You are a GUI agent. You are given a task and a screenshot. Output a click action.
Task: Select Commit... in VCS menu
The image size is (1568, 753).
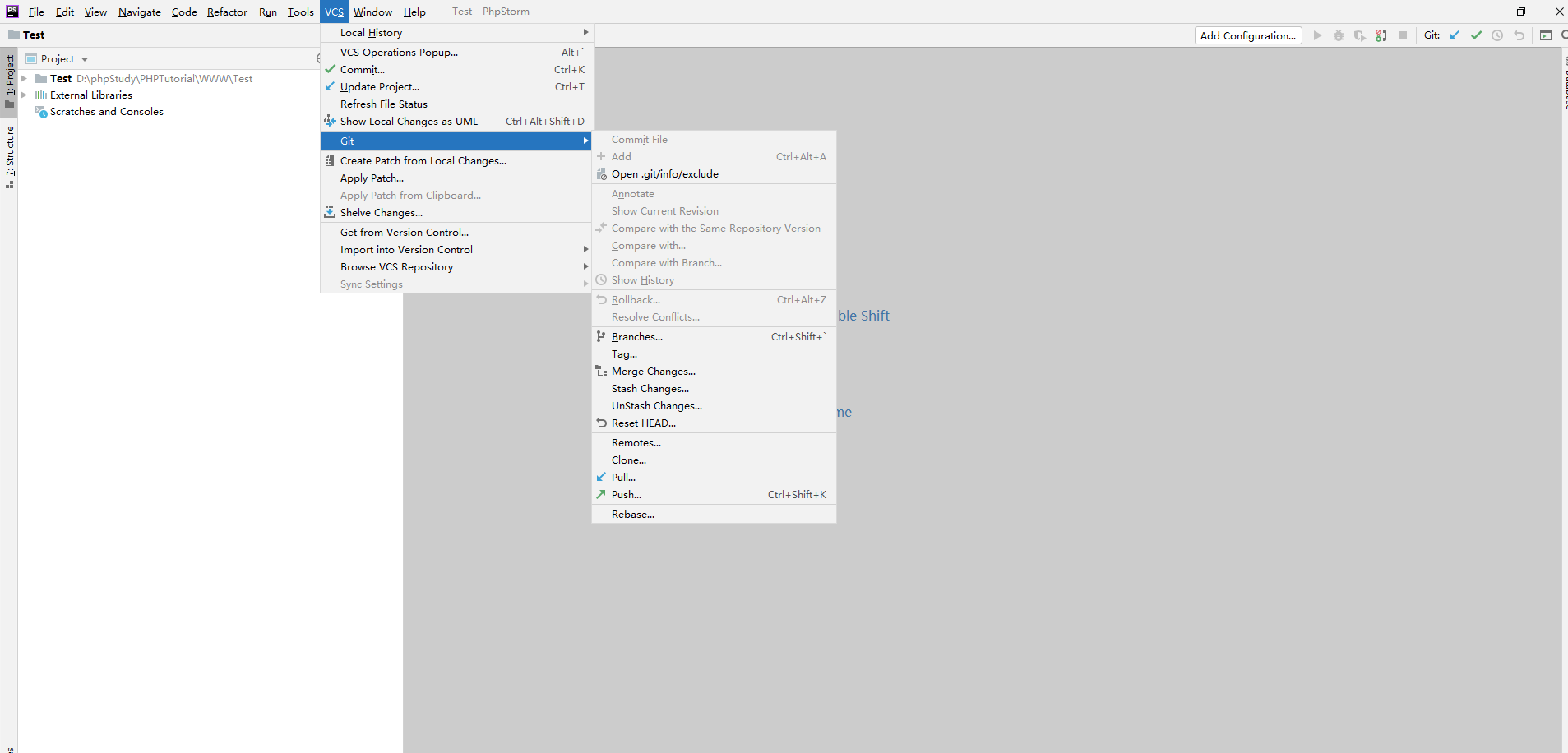[456, 70]
